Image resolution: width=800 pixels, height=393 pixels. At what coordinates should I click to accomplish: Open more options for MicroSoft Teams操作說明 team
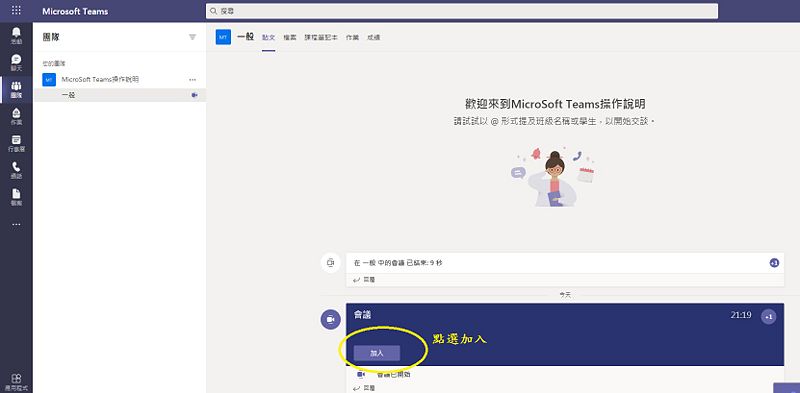click(x=192, y=80)
